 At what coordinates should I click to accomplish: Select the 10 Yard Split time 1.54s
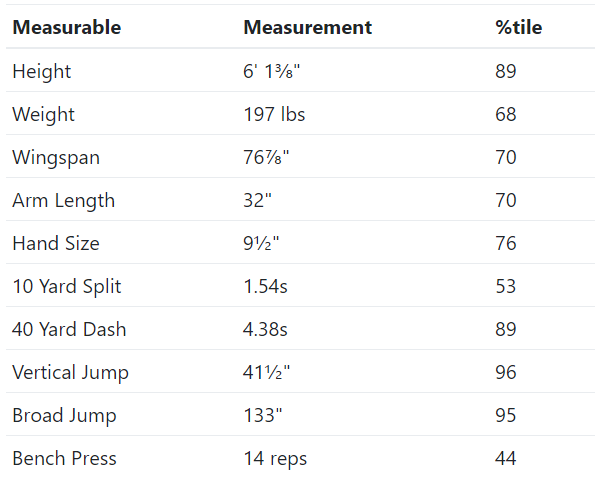coord(265,287)
